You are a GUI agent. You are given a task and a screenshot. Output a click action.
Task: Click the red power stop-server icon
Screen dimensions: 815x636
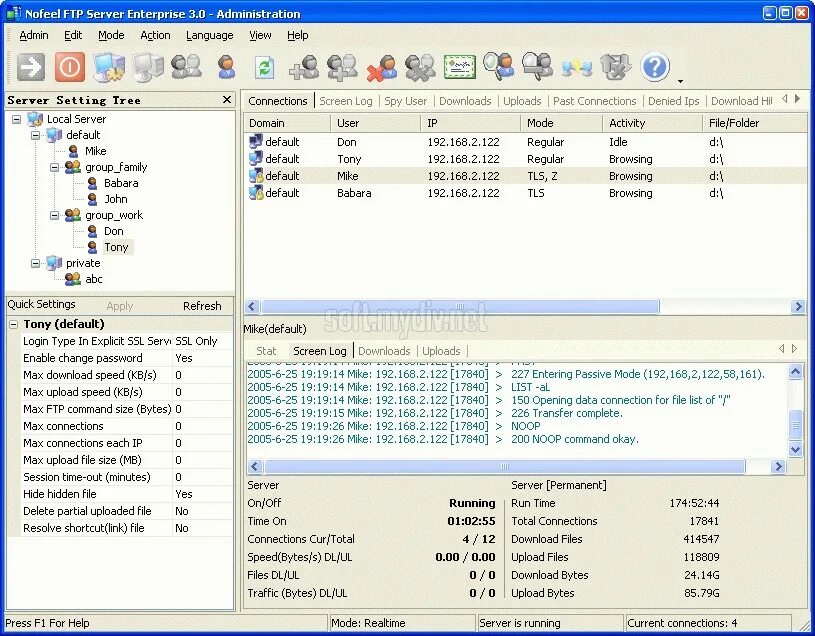[x=70, y=67]
